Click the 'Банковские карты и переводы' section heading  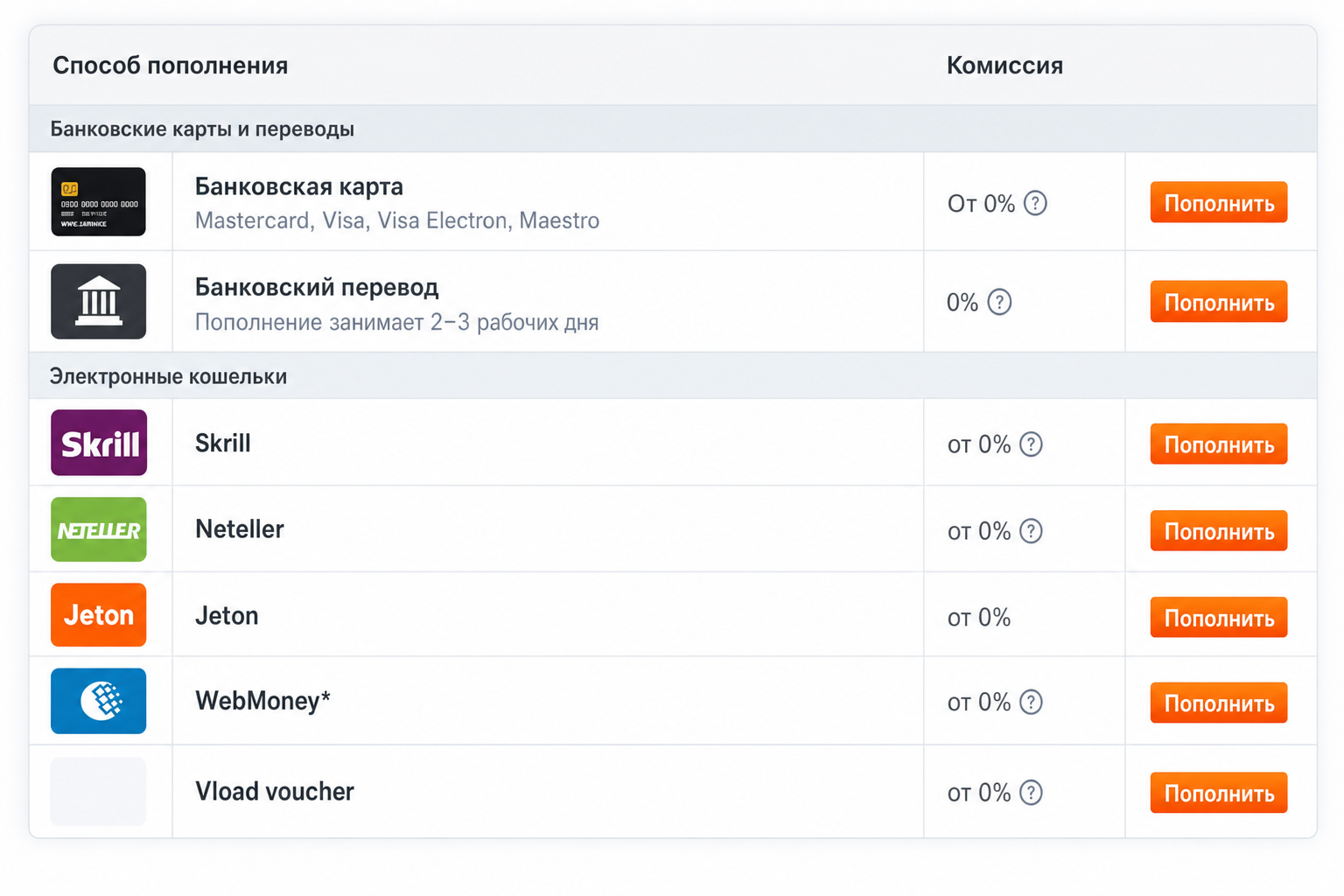[x=202, y=129]
